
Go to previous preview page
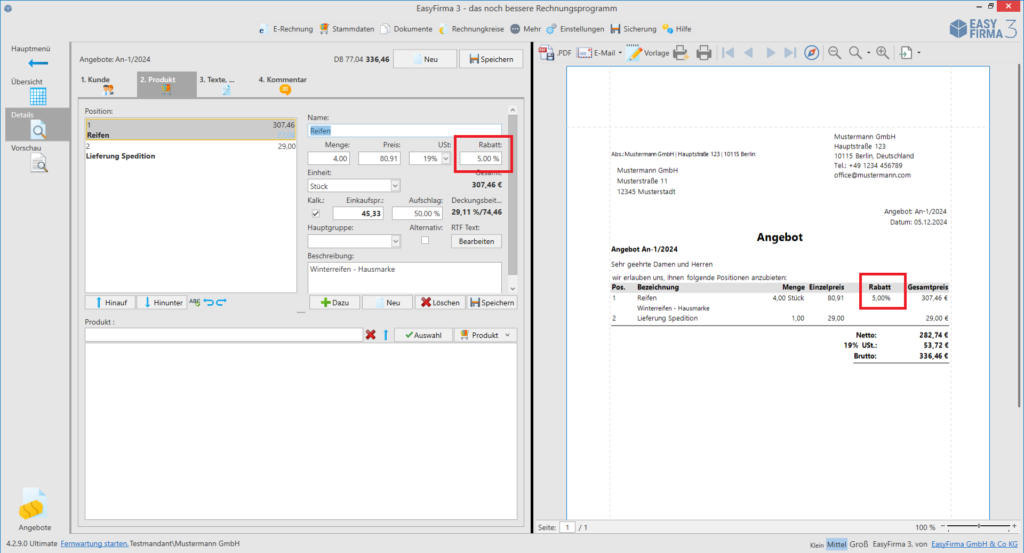pyautogui.click(x=749, y=53)
